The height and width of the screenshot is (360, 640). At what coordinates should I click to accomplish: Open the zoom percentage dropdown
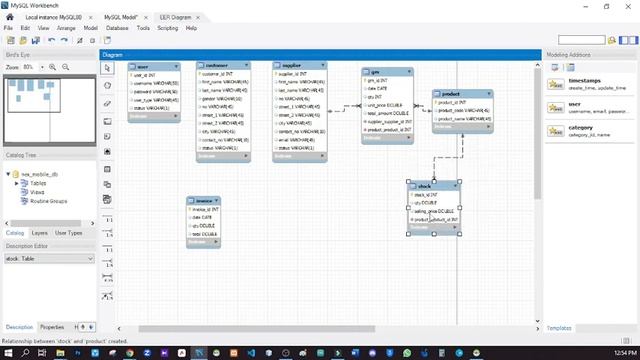point(42,67)
